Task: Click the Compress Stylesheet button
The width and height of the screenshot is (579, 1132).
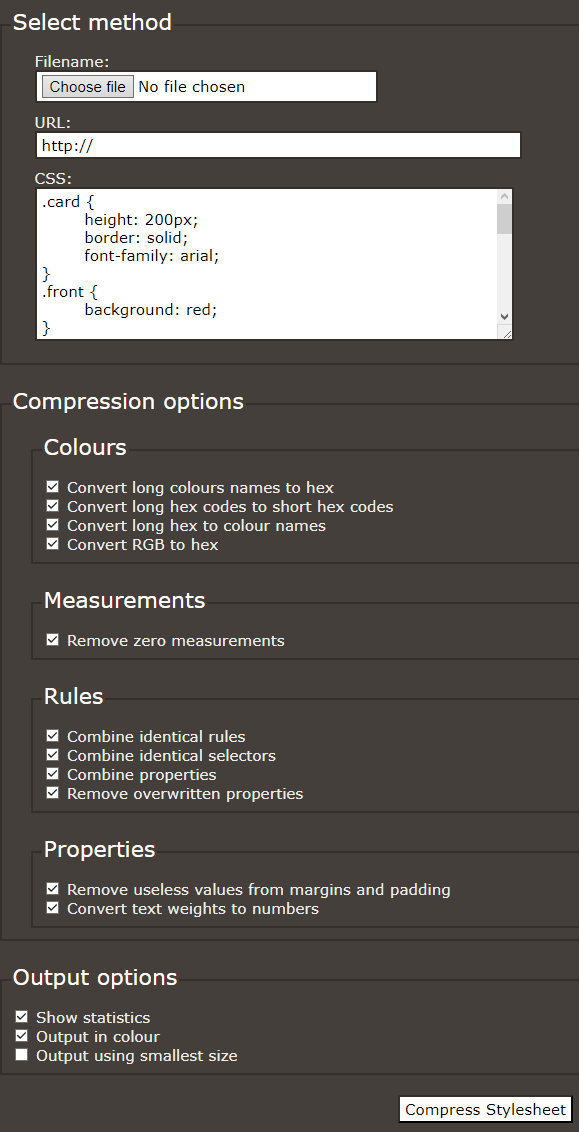Action: click(x=484, y=1109)
